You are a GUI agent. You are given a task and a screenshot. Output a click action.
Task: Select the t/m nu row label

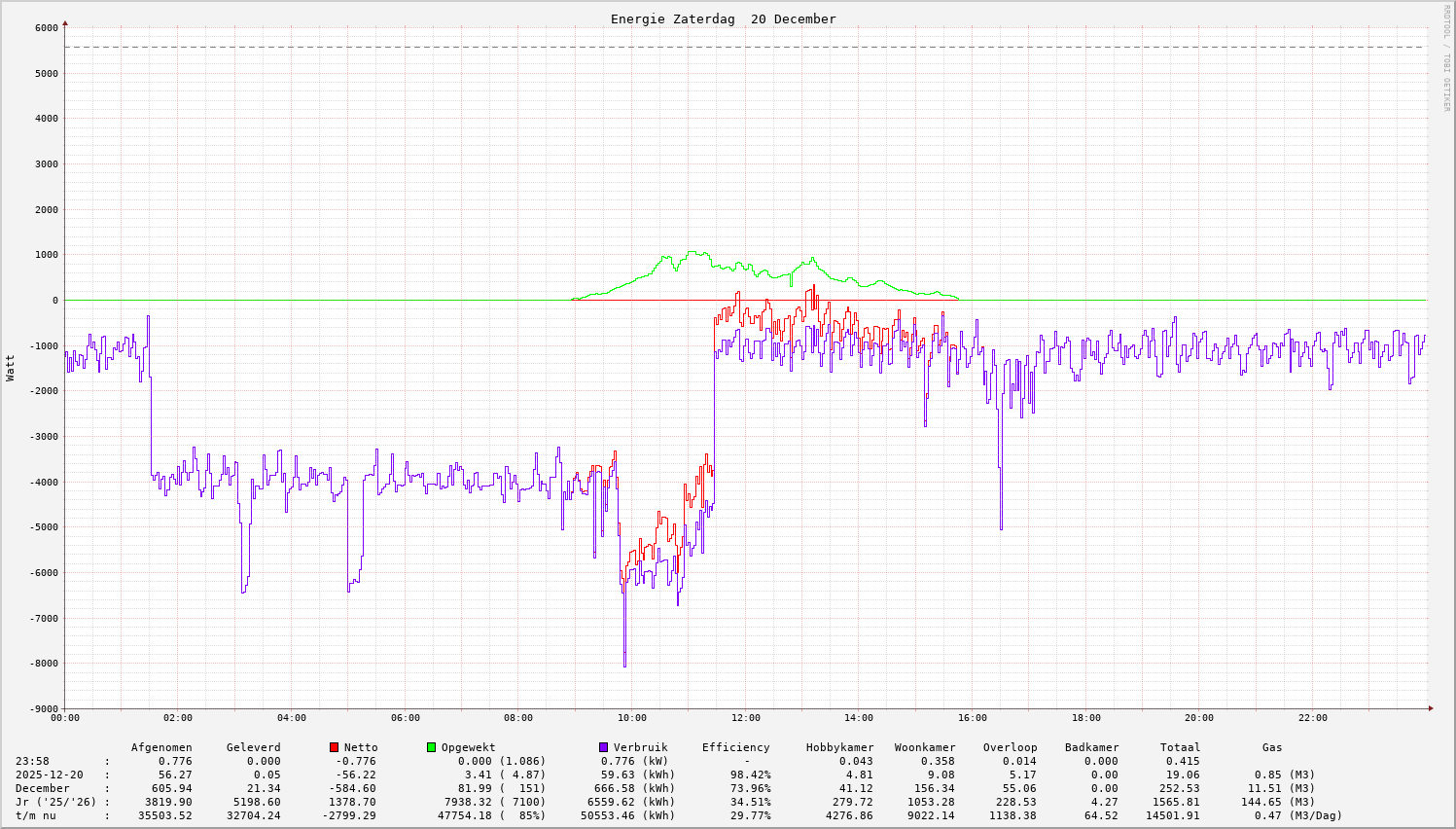[36, 815]
